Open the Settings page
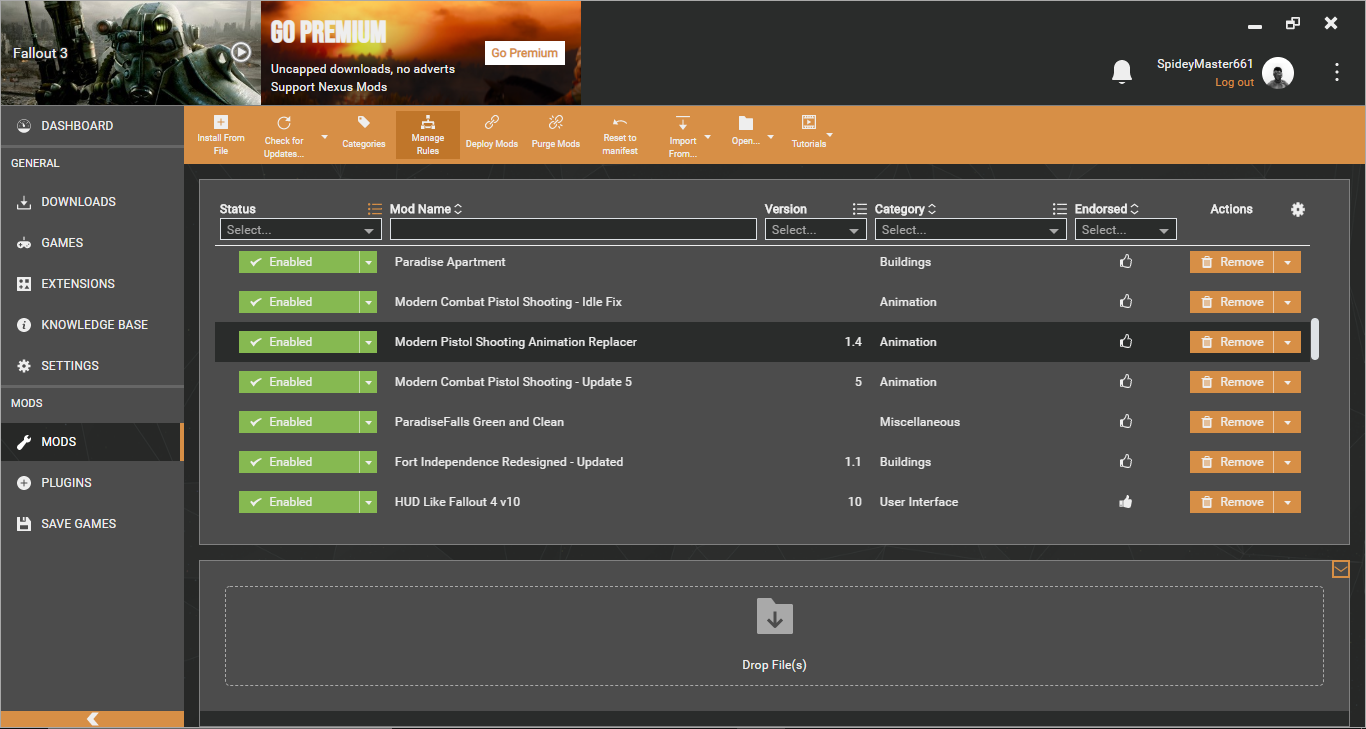This screenshot has width=1366, height=729. click(92, 366)
